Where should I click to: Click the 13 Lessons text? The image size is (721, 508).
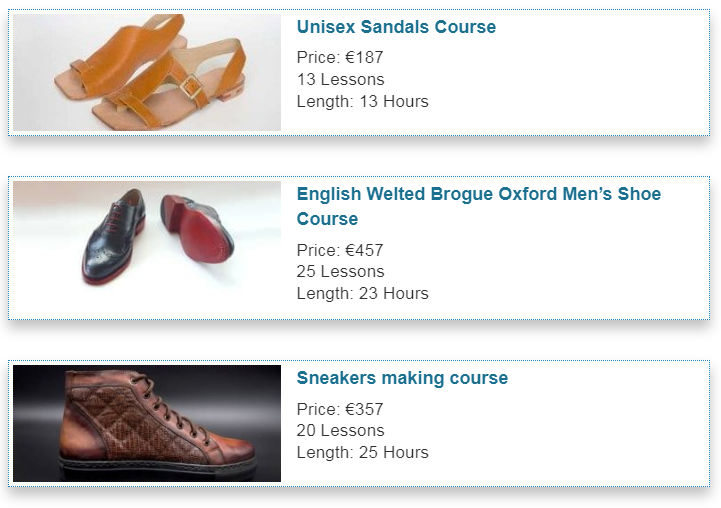(340, 79)
